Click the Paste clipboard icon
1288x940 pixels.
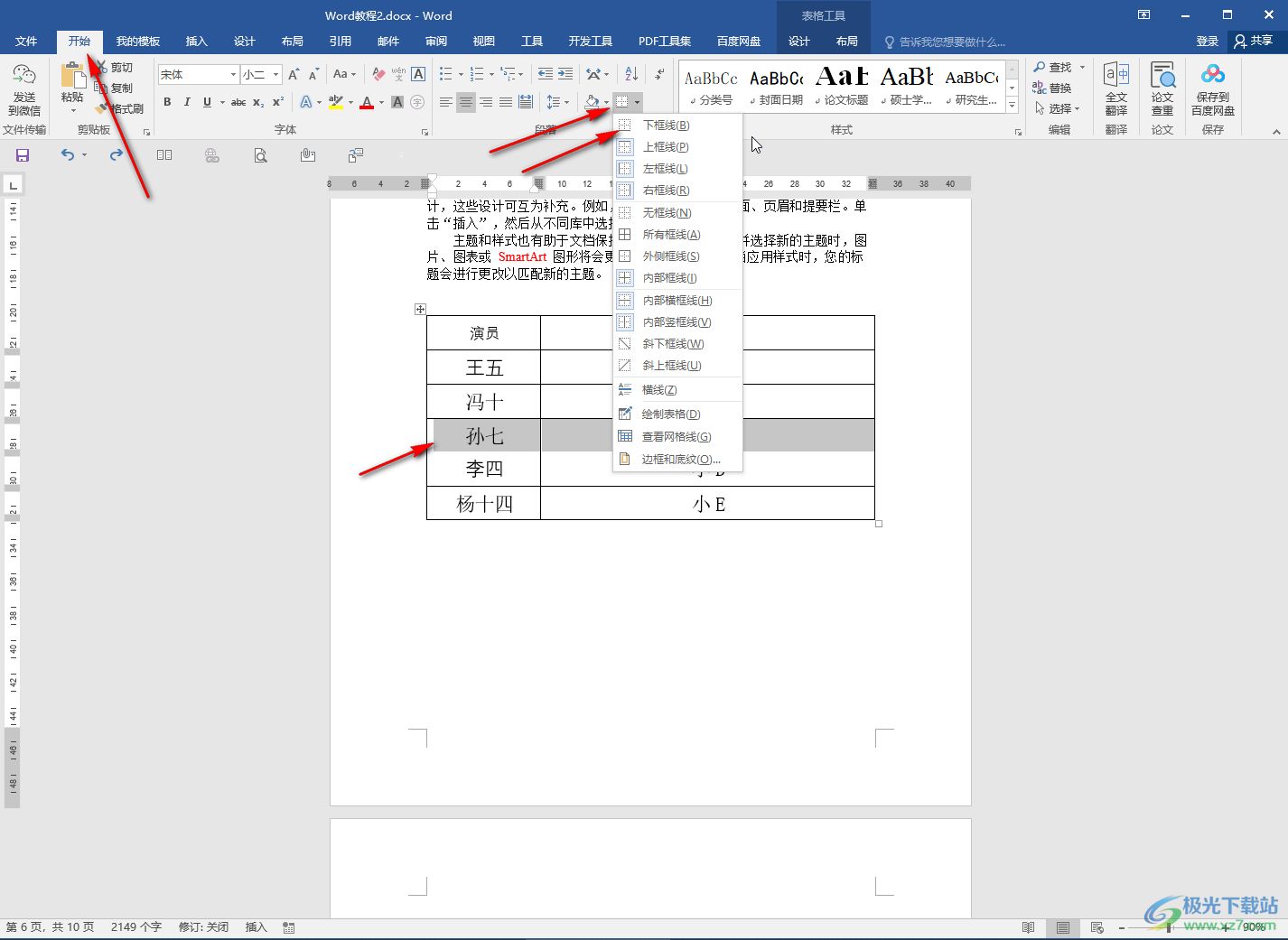point(72,76)
